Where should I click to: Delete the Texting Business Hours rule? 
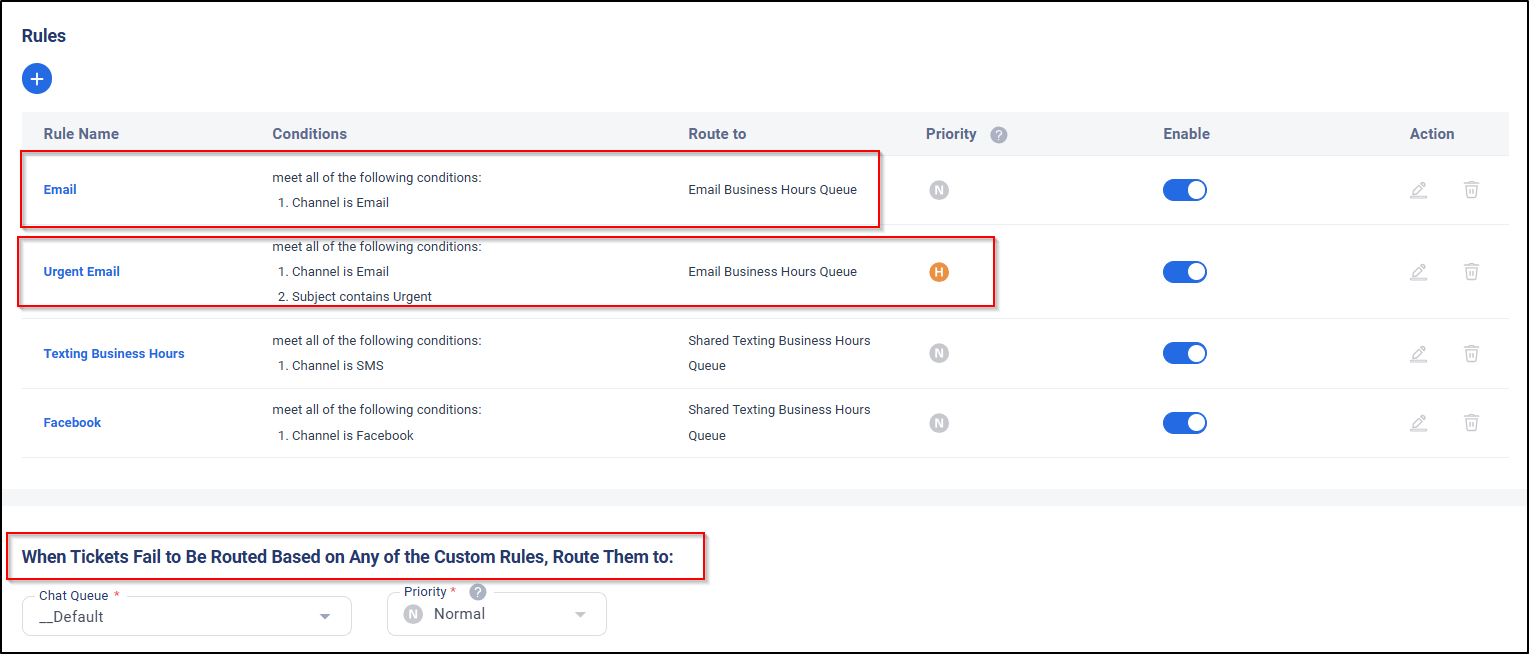[x=1471, y=354]
